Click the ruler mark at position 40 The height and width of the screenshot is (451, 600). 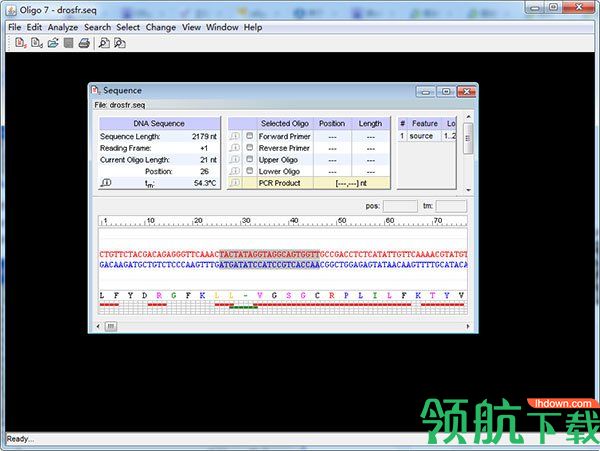294,221
